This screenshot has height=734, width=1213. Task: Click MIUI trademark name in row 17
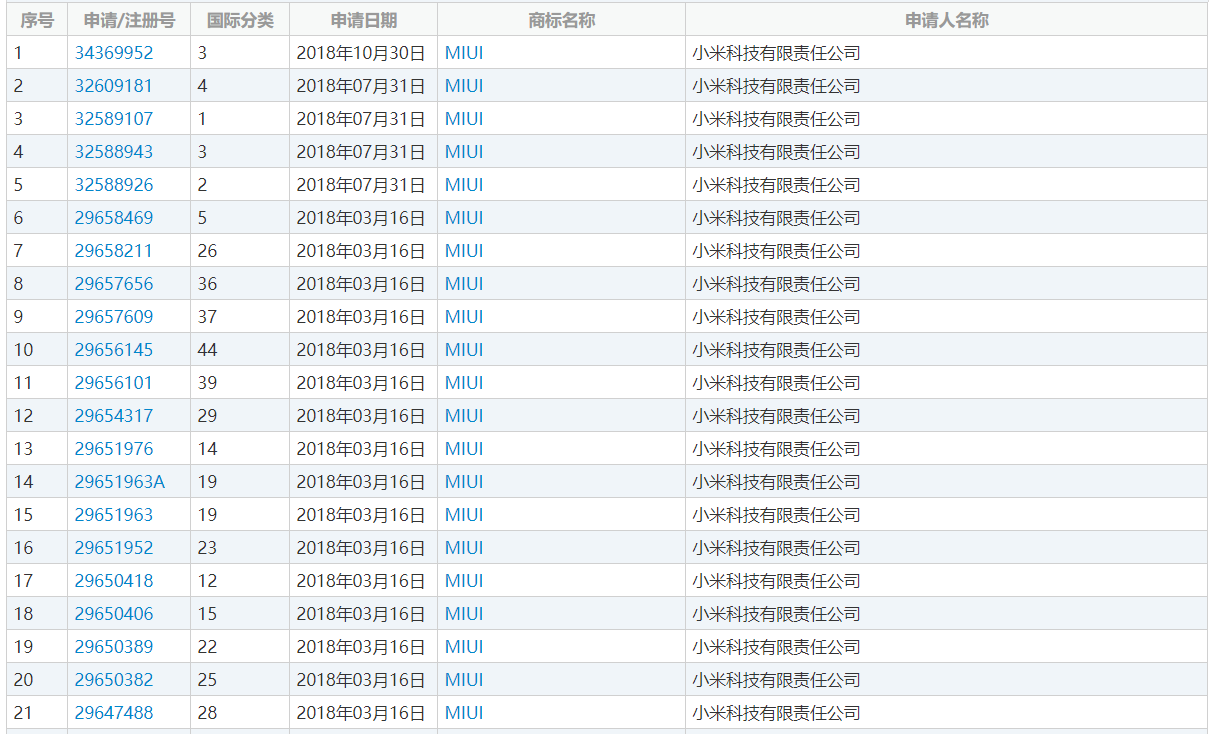pyautogui.click(x=464, y=581)
